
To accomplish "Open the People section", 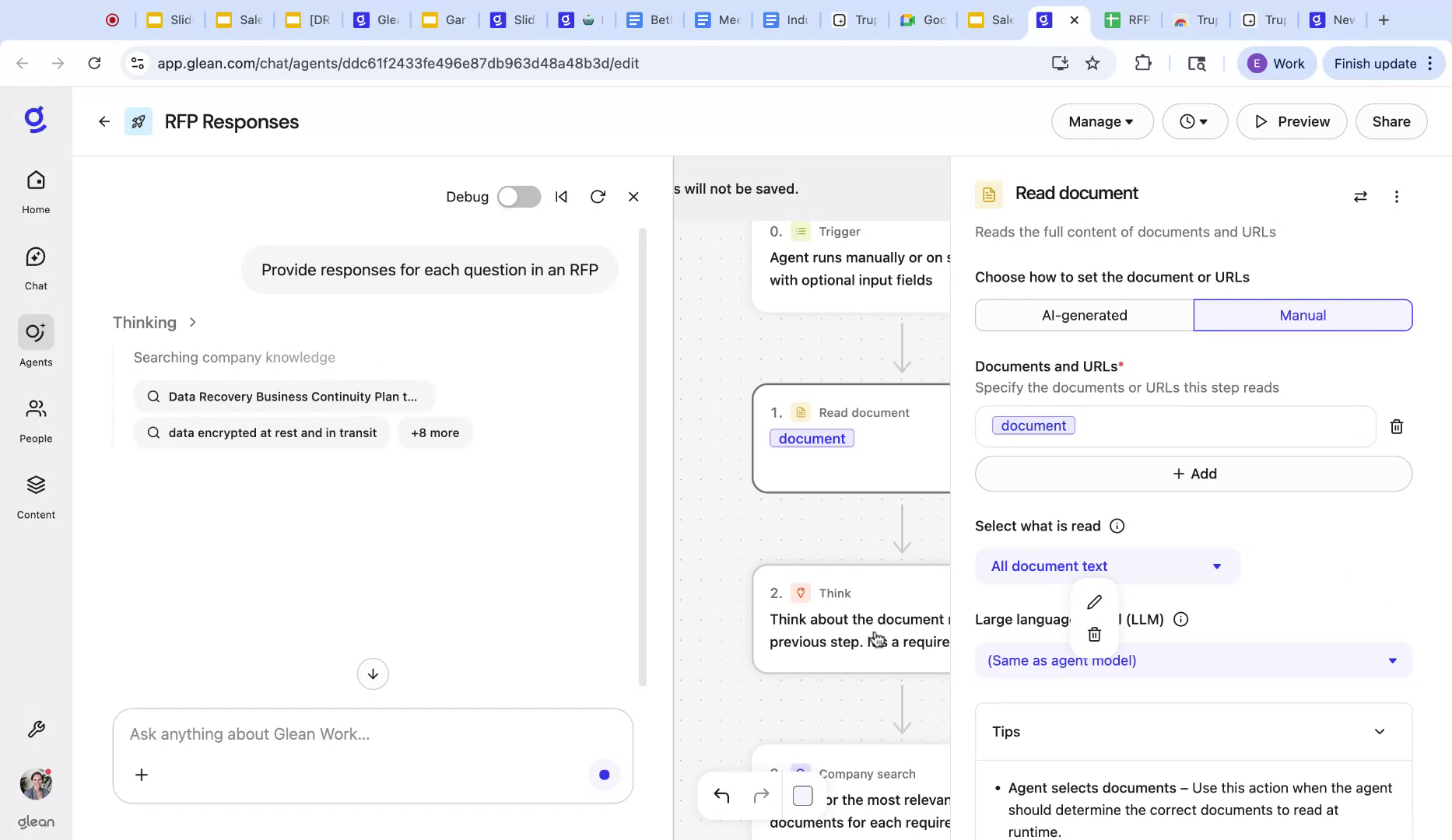I will pyautogui.click(x=35, y=418).
